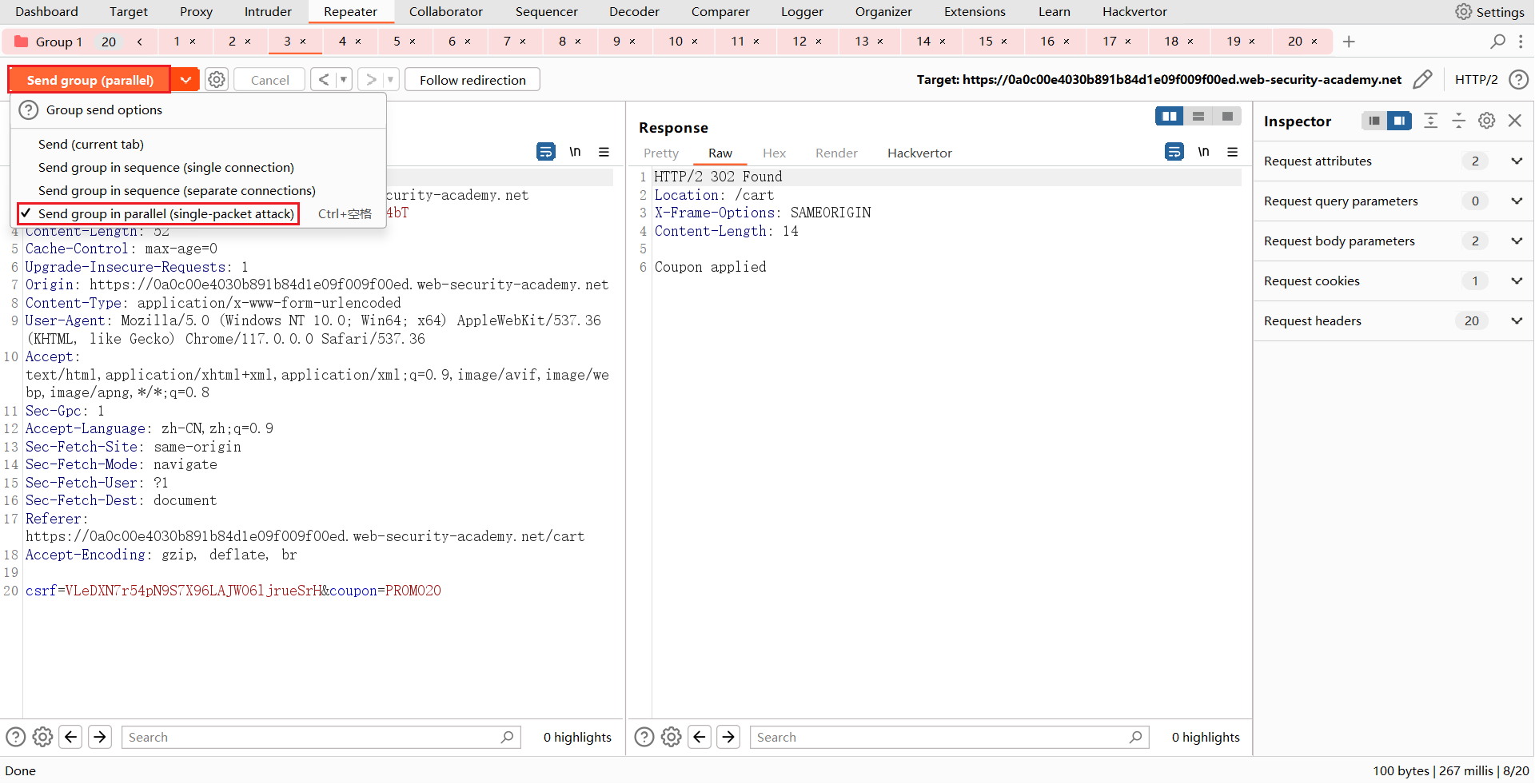Add a new Repeater tab with plus icon
1535x784 pixels.
1349,42
